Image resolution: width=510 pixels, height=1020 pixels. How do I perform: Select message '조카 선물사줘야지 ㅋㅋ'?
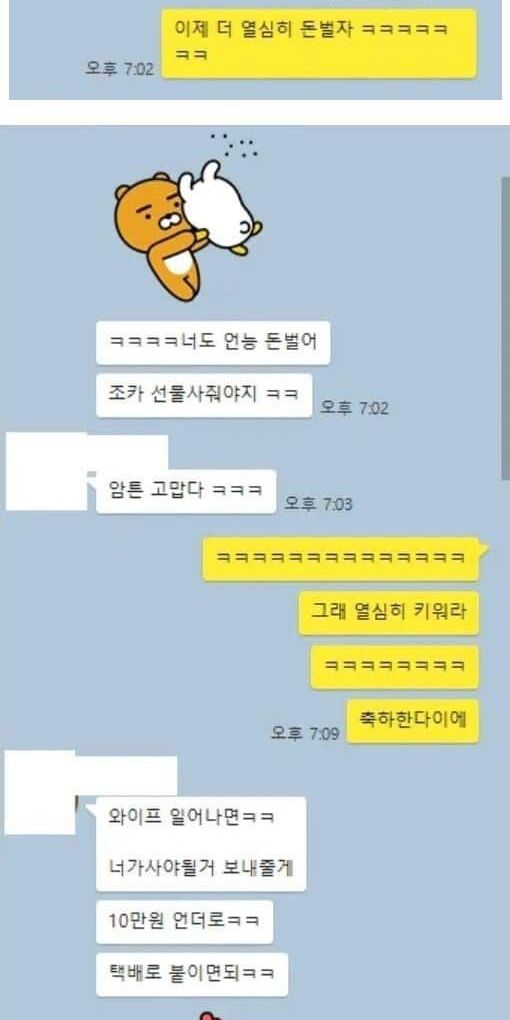coord(204,396)
